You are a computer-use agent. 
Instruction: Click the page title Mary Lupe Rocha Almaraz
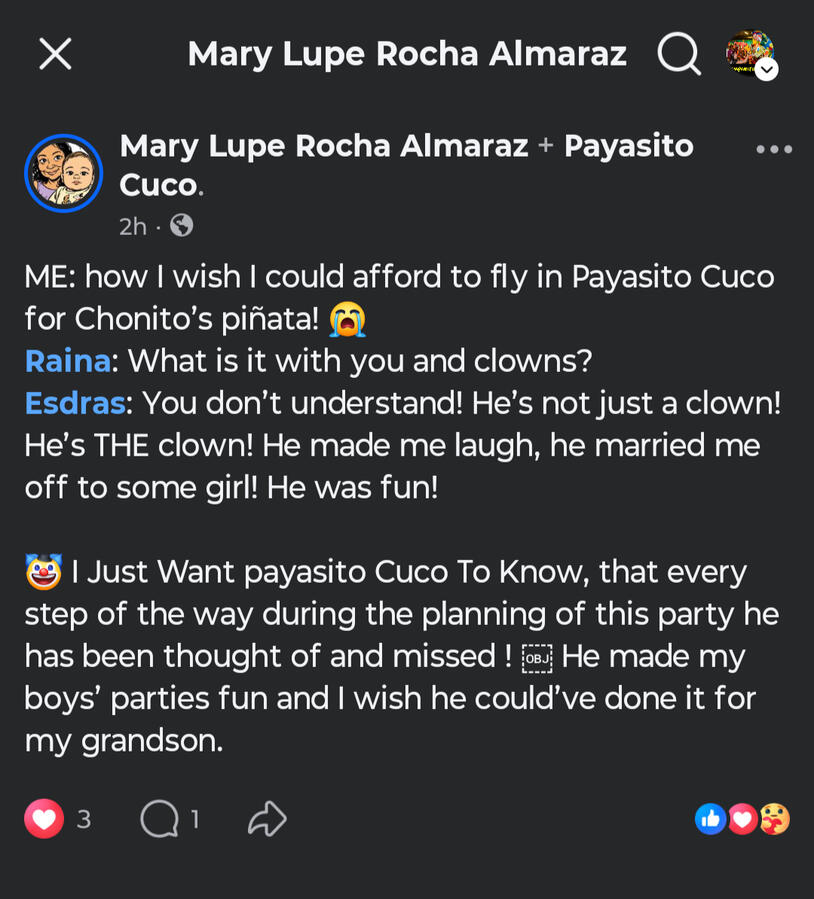pos(407,54)
